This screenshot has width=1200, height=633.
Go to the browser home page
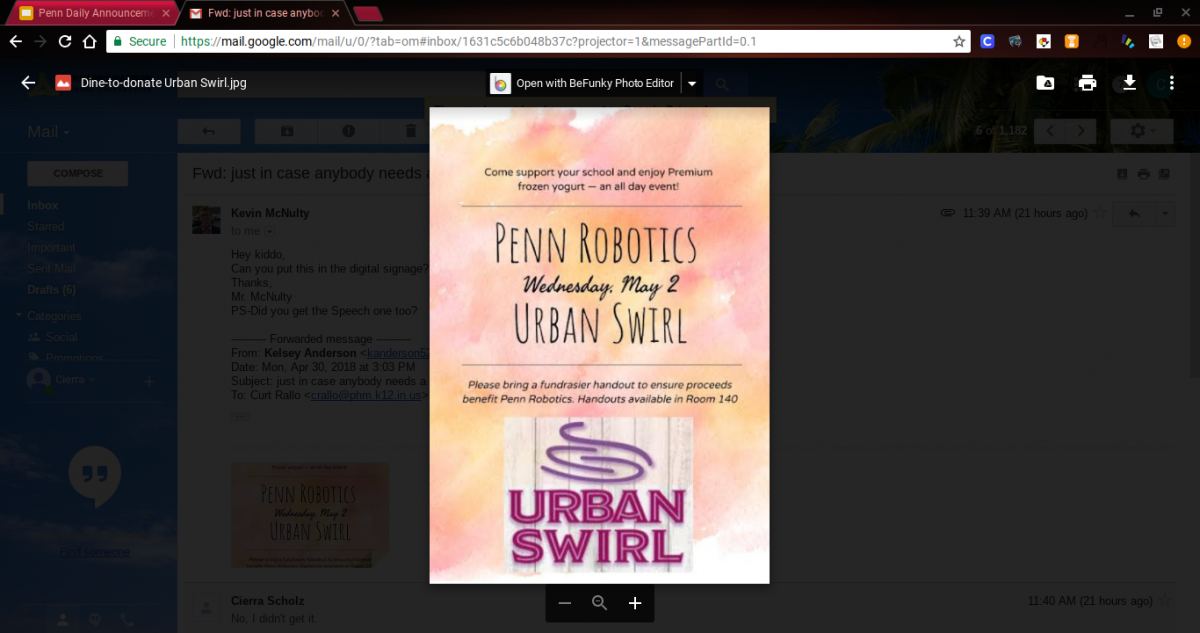tap(90, 41)
